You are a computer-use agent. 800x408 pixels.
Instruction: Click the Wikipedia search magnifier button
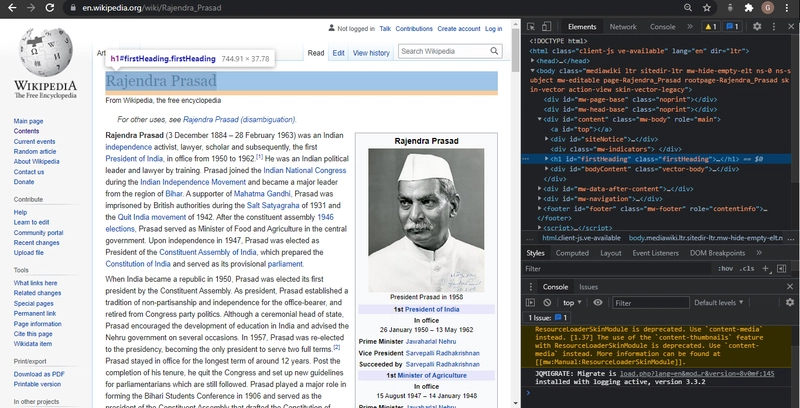click(x=494, y=51)
